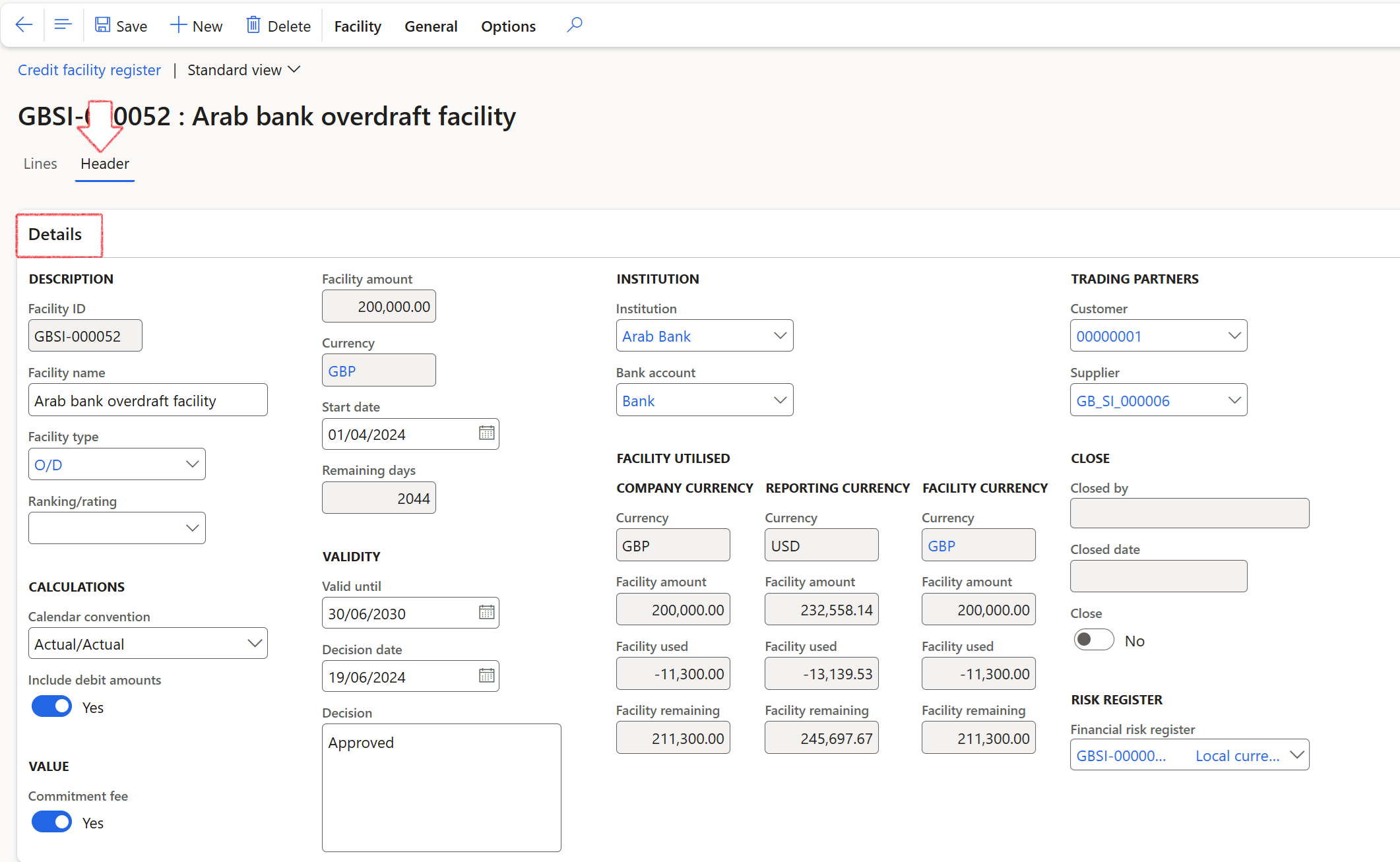Open the Institution dropdown arrow
The height and width of the screenshot is (862, 1400).
(x=780, y=336)
